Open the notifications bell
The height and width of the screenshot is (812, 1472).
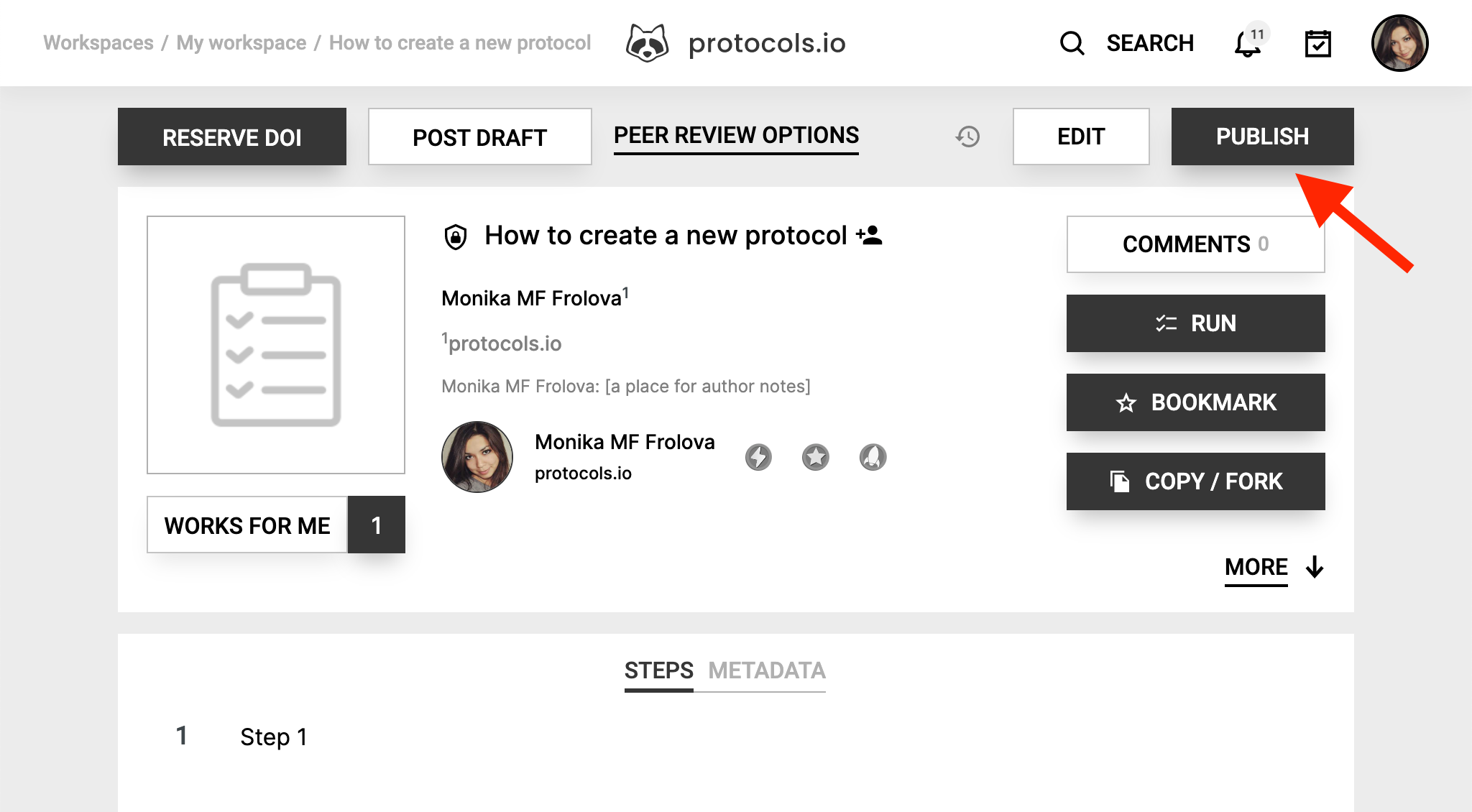[x=1244, y=45]
